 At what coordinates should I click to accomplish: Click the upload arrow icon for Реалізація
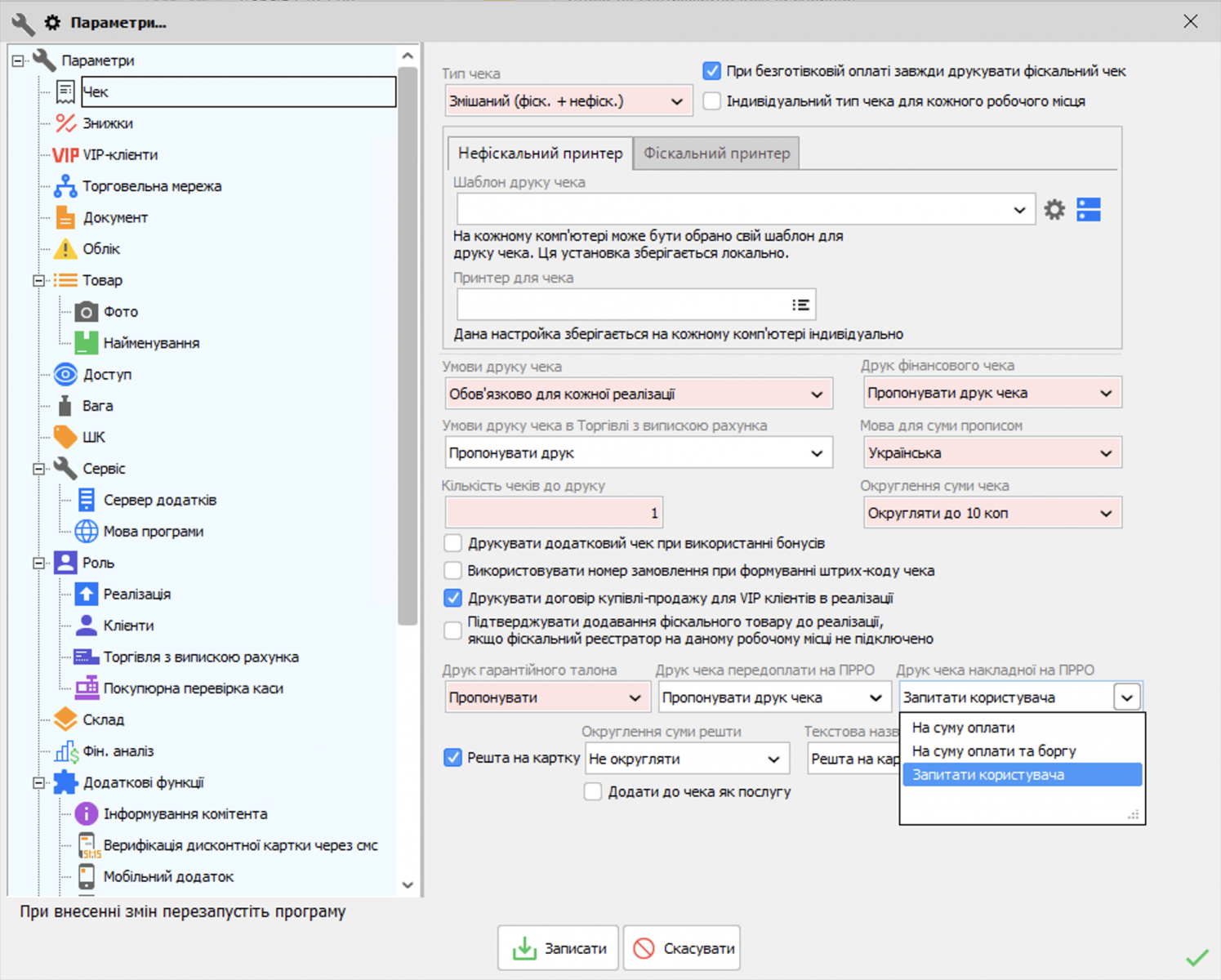(x=87, y=594)
